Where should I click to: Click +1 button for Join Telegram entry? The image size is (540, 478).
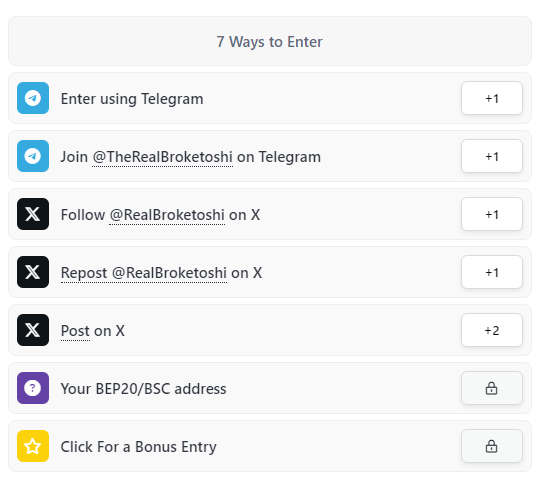(x=492, y=156)
